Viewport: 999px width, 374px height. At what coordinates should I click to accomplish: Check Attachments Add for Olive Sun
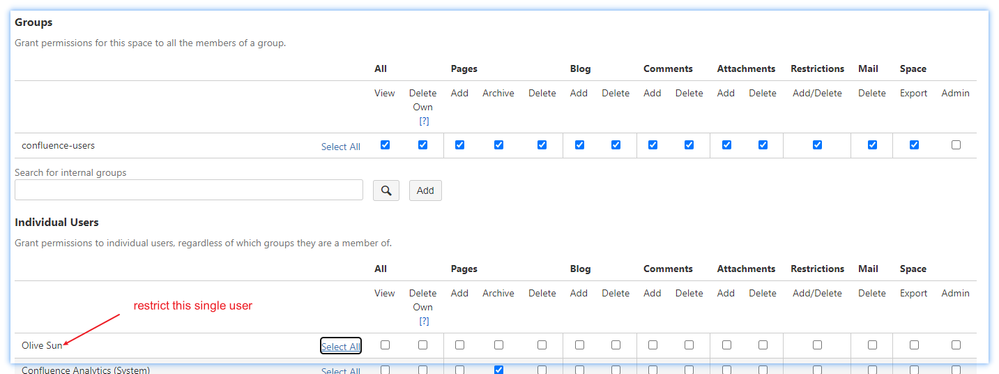pos(726,345)
